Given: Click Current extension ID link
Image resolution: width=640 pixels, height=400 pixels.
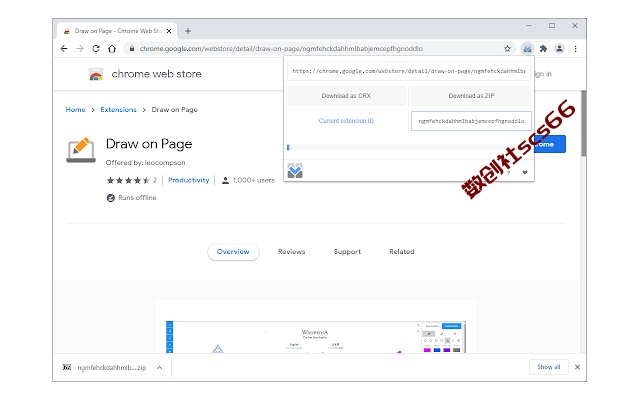Looking at the screenshot, I should [x=346, y=121].
